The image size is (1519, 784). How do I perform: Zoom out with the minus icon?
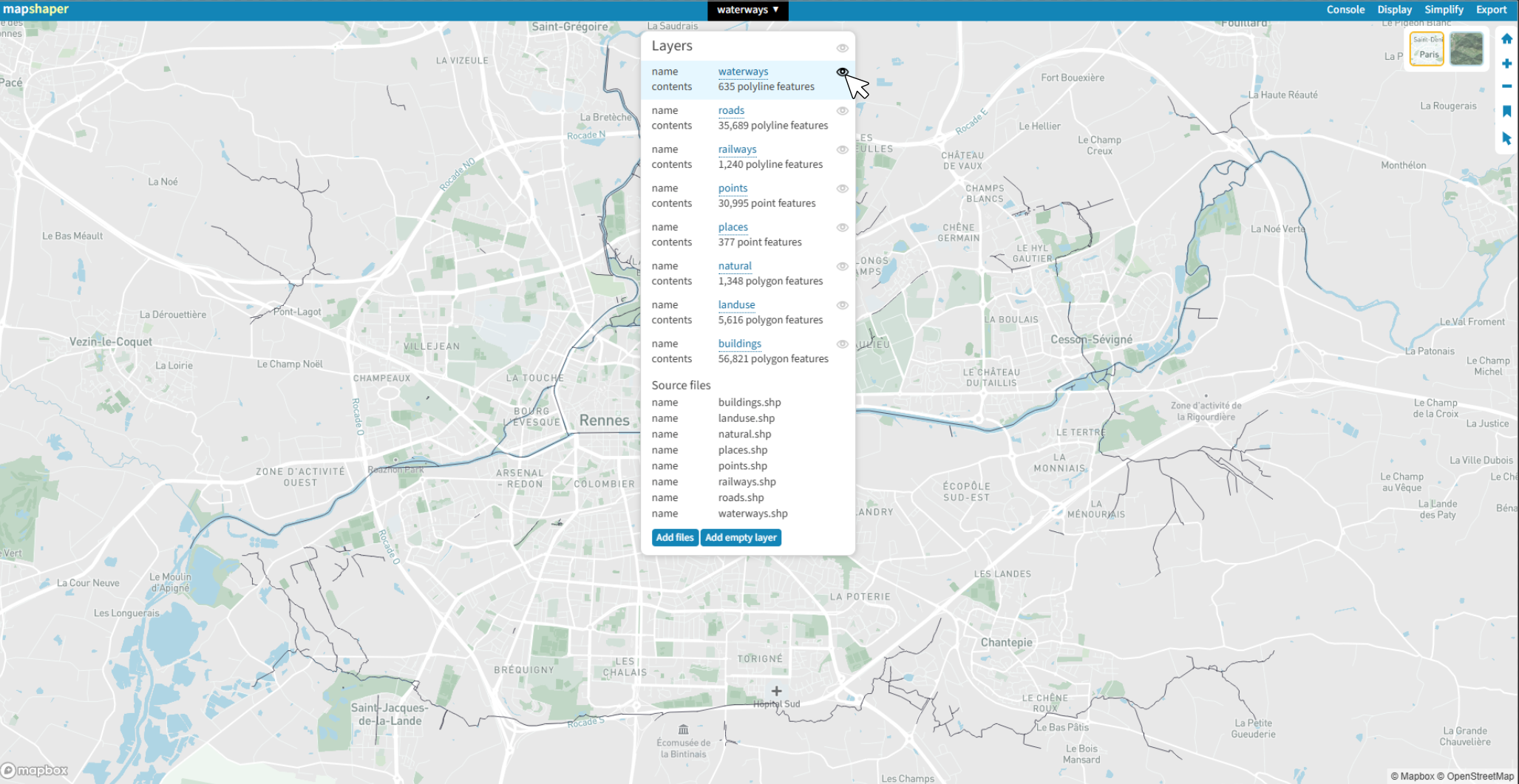(x=1506, y=86)
